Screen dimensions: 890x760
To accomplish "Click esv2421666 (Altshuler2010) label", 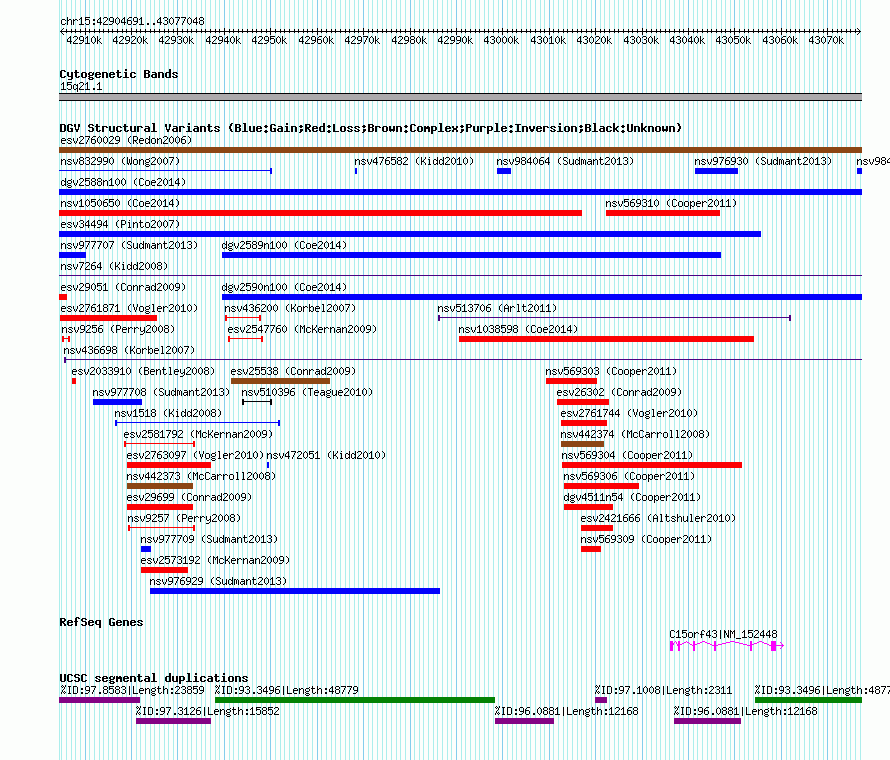I will pos(658,518).
